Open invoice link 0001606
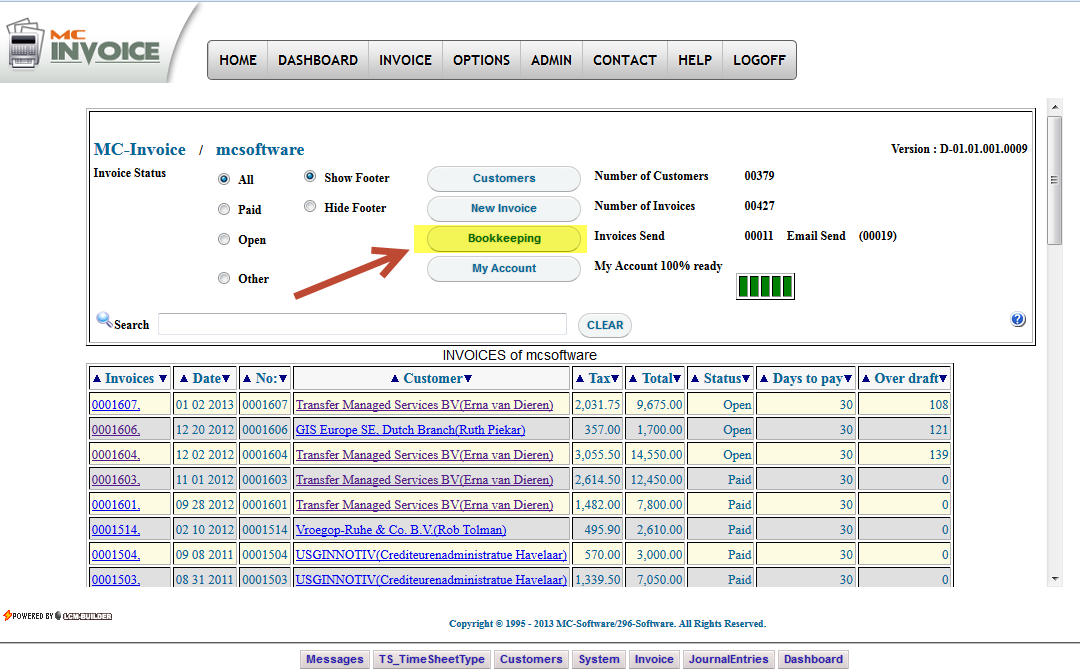The height and width of the screenshot is (672, 1080). click(x=116, y=430)
